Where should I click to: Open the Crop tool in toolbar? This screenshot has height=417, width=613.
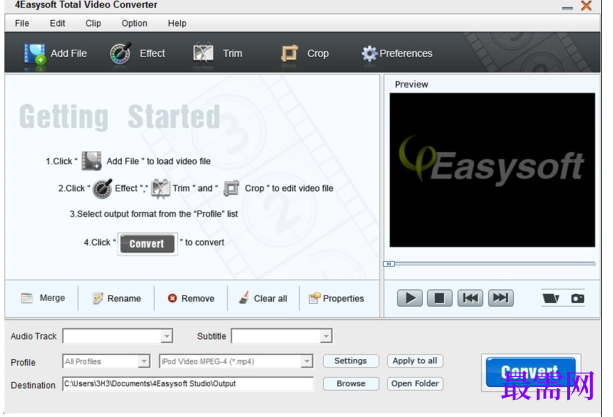click(289, 54)
